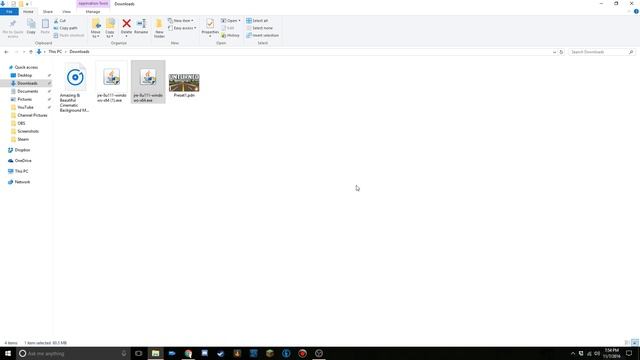Click Paste shortcut in ribbon
640x360 pixels.
coord(69,36)
